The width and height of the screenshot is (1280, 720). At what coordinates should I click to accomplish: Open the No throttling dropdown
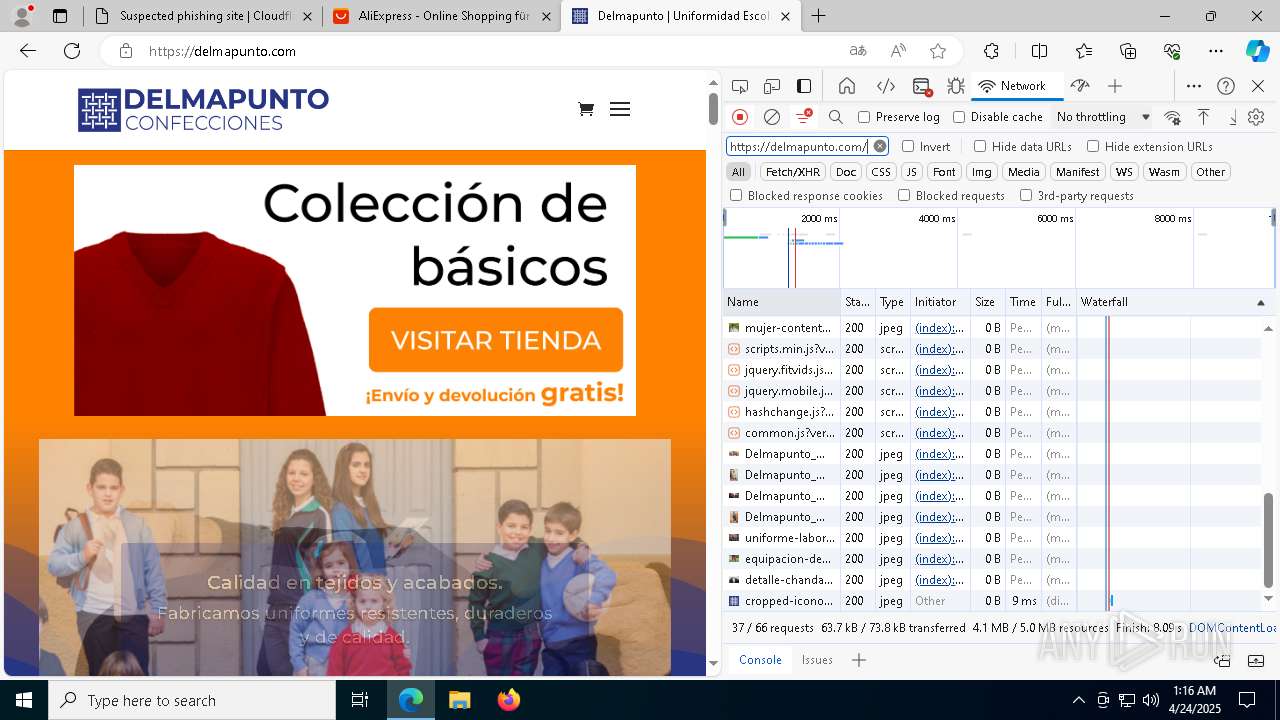(1103, 117)
